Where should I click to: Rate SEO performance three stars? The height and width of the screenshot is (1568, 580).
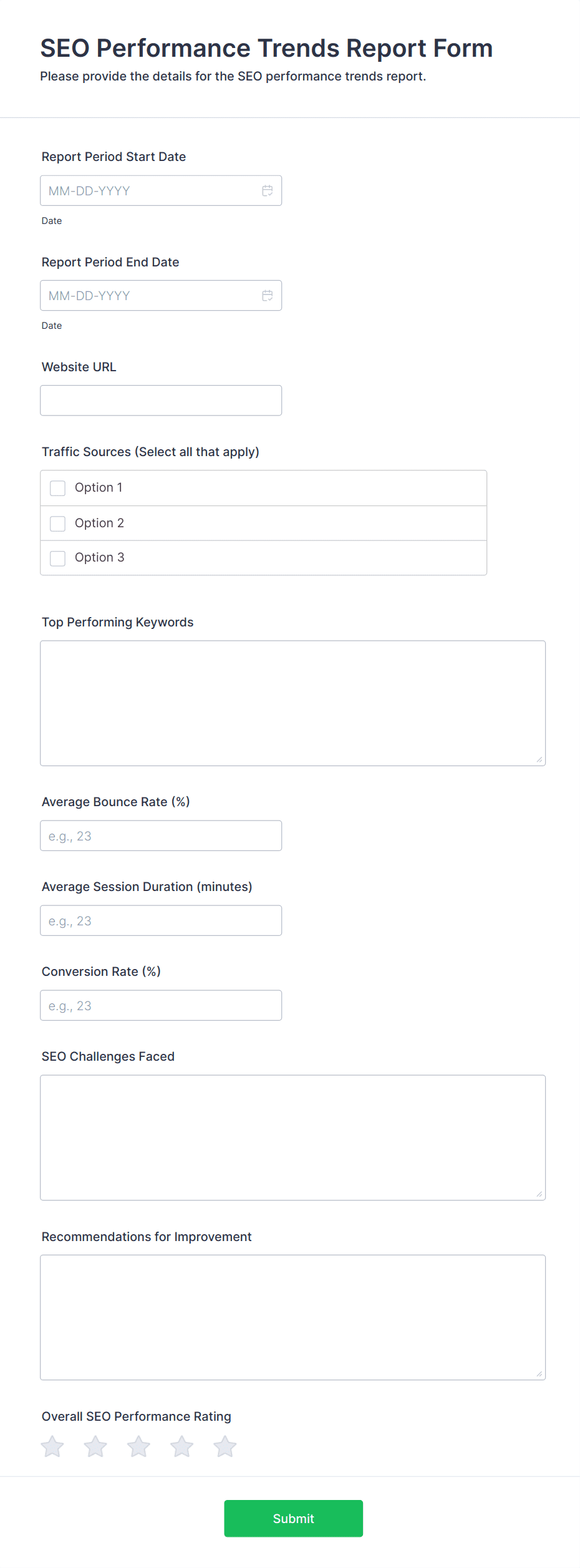138,1446
